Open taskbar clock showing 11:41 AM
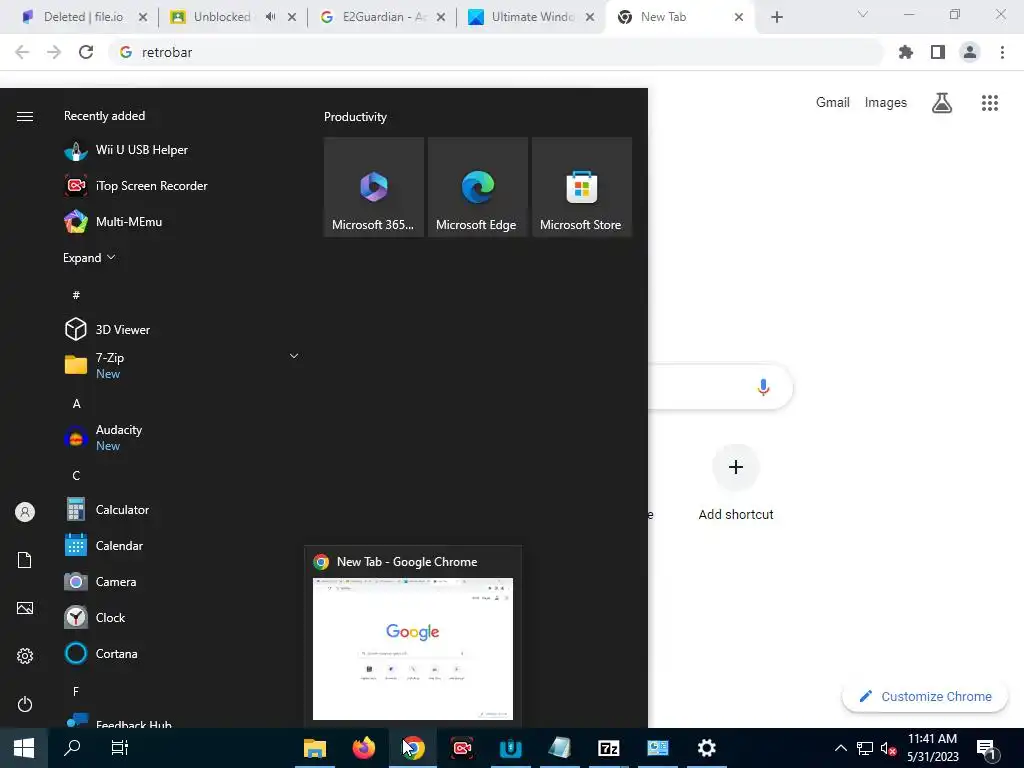The image size is (1024, 768). point(933,748)
